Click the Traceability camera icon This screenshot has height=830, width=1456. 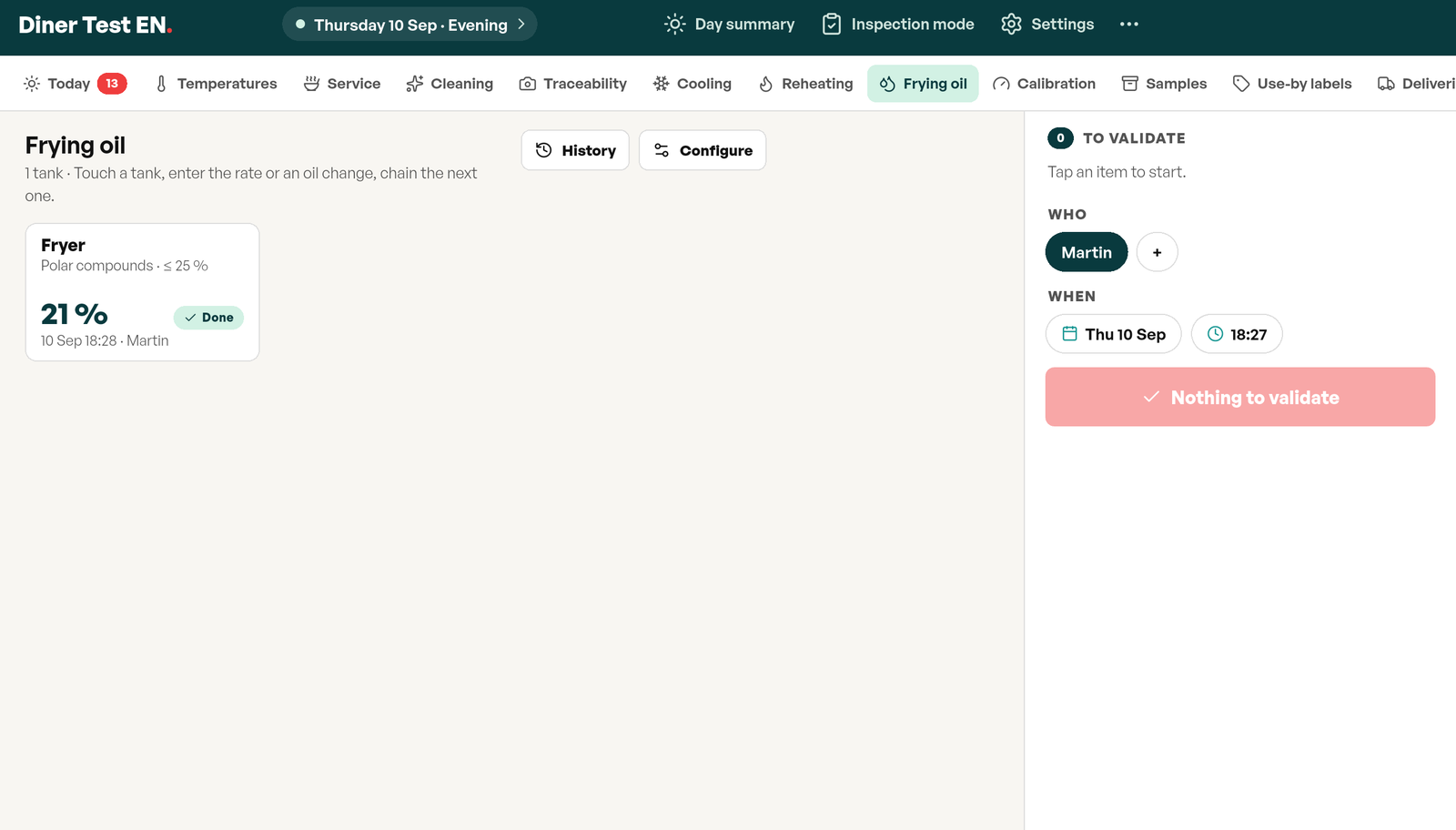tap(528, 84)
